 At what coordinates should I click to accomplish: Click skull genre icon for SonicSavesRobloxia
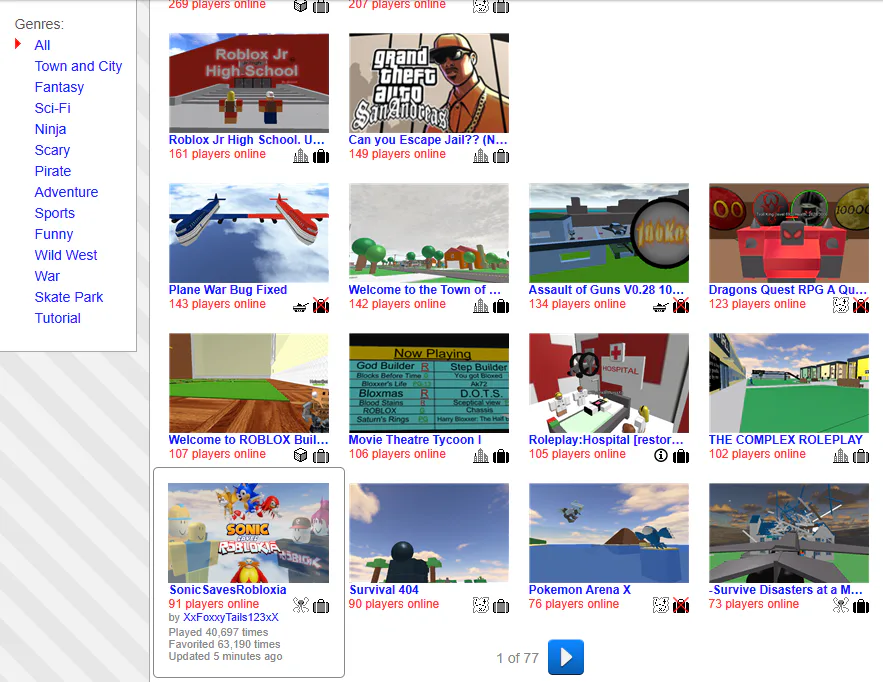[x=301, y=605]
